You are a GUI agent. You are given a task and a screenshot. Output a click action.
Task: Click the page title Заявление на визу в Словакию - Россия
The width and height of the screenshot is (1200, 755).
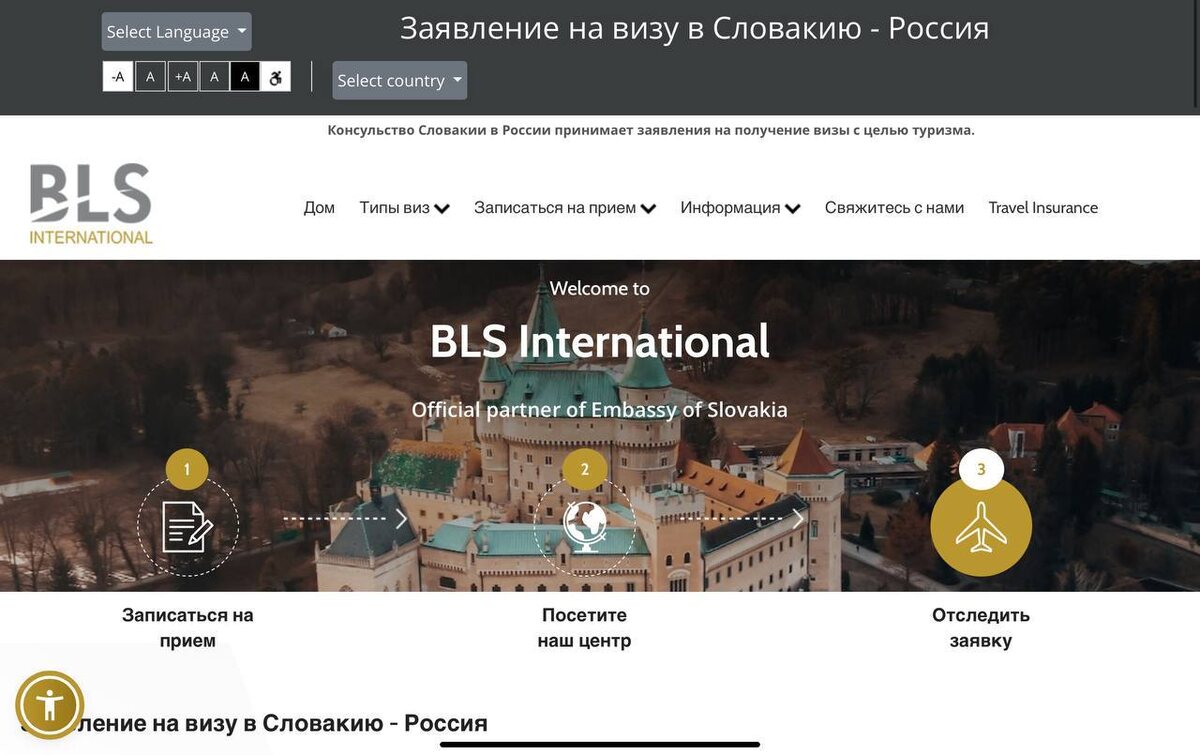point(695,28)
